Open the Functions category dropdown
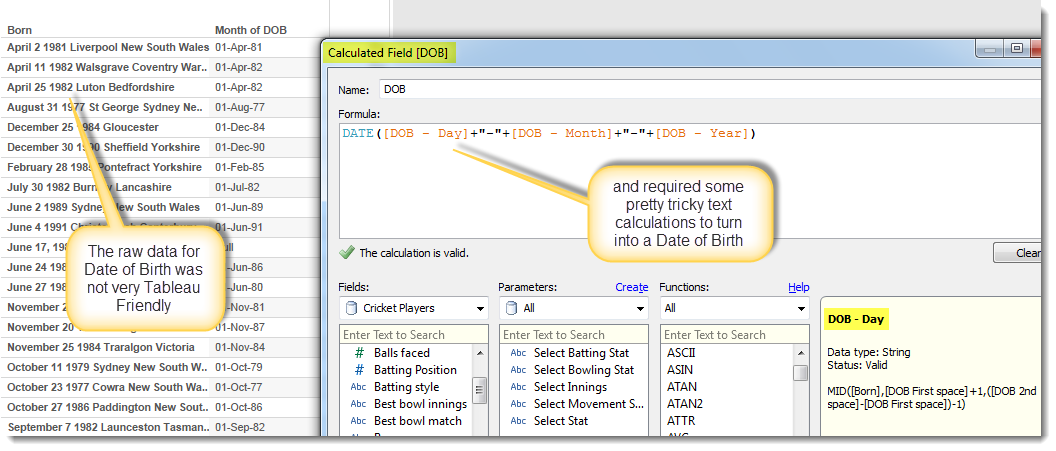The height and width of the screenshot is (451, 1056). 799,309
